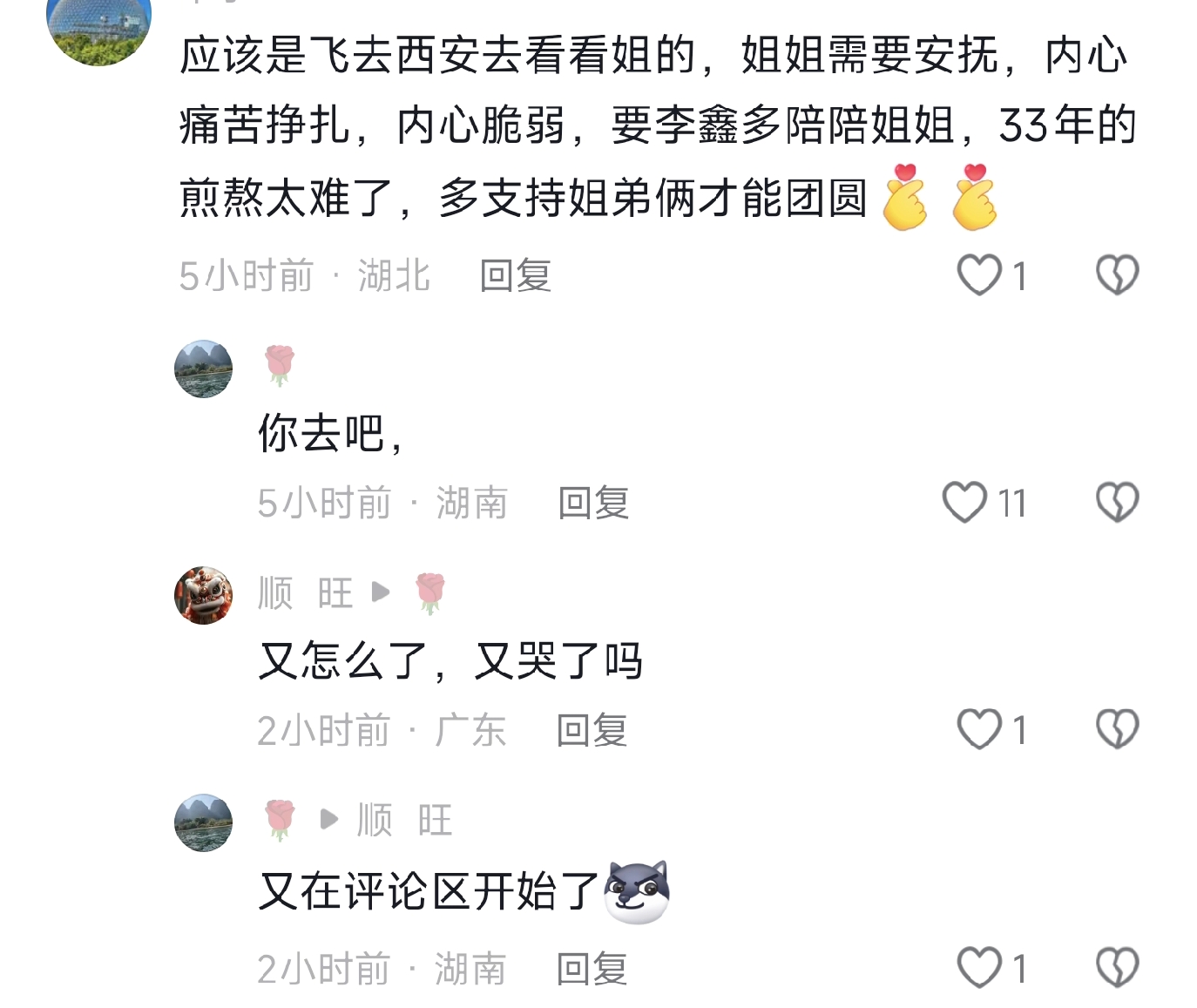The height and width of the screenshot is (1008, 1197).
Task: Like the Hubei comment about 西安
Action: pos(979,275)
